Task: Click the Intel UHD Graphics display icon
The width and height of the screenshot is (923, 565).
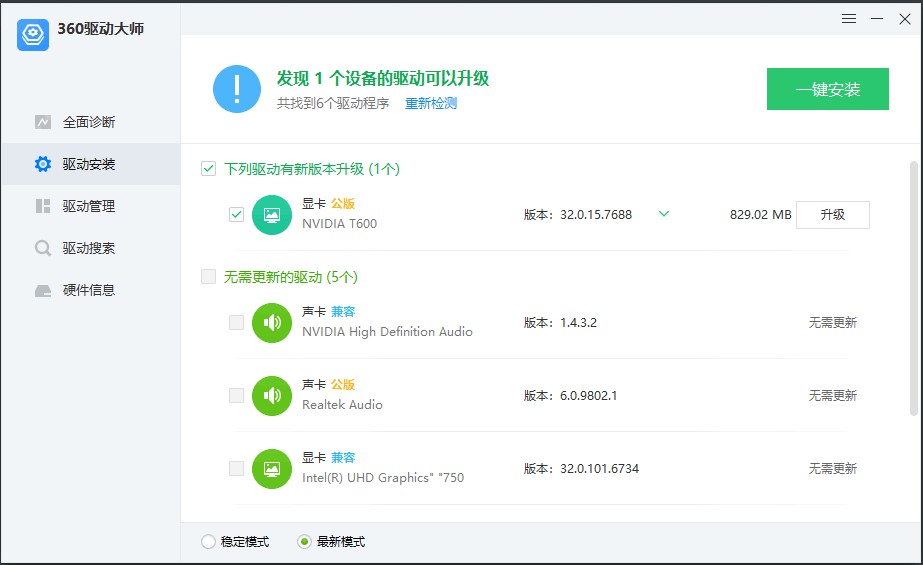Action: tap(271, 469)
